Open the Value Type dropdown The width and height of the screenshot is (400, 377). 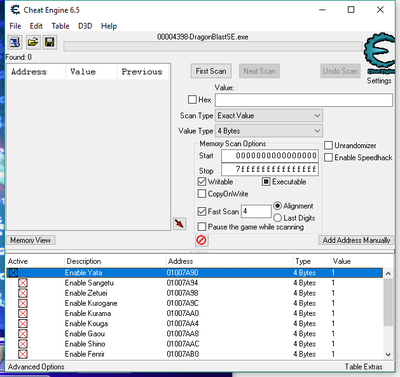[269, 131]
